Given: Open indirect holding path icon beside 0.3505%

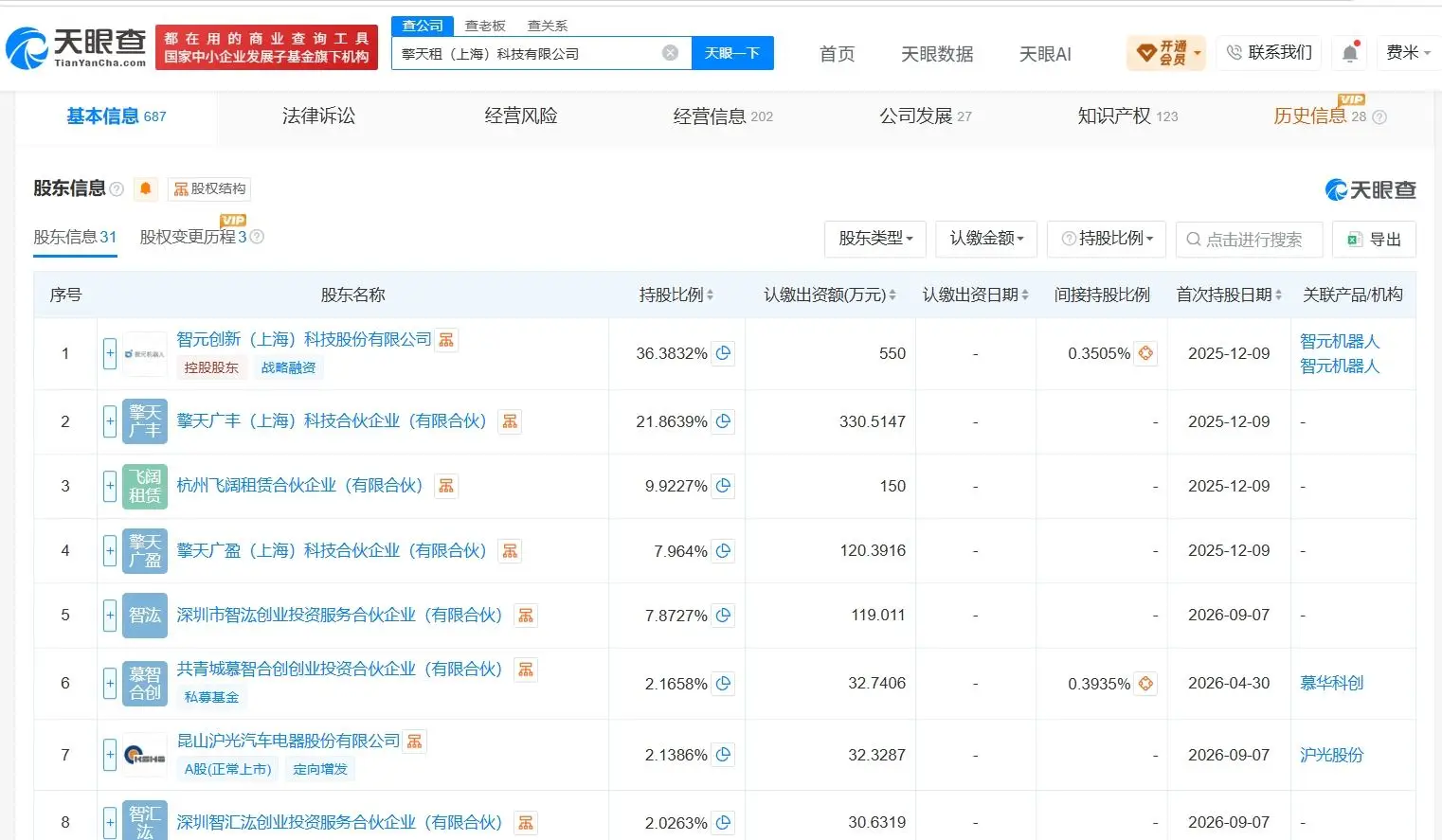Looking at the screenshot, I should [1145, 353].
